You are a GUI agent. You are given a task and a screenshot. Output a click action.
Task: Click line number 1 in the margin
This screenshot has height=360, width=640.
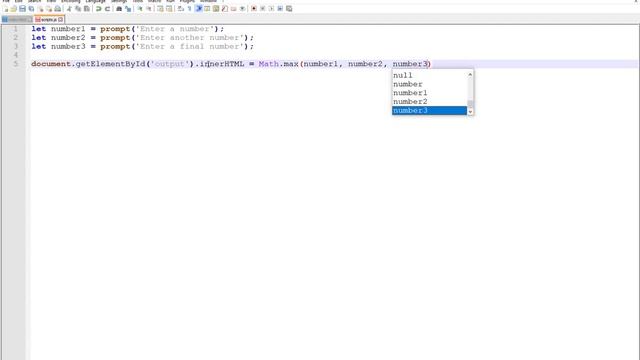[x=16, y=29]
